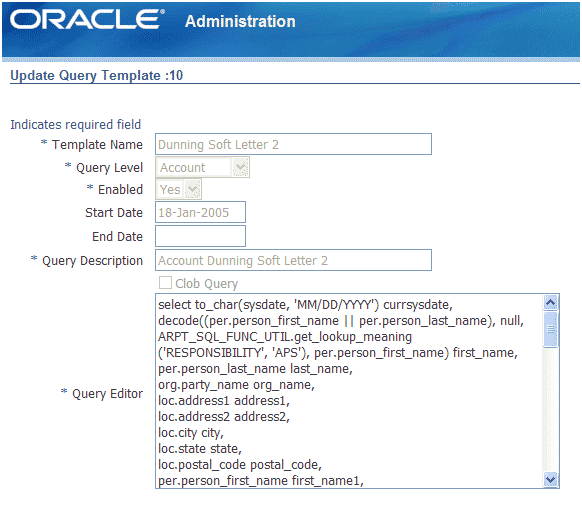Focus the Query Description field
582x516 pixels.
coord(293,260)
